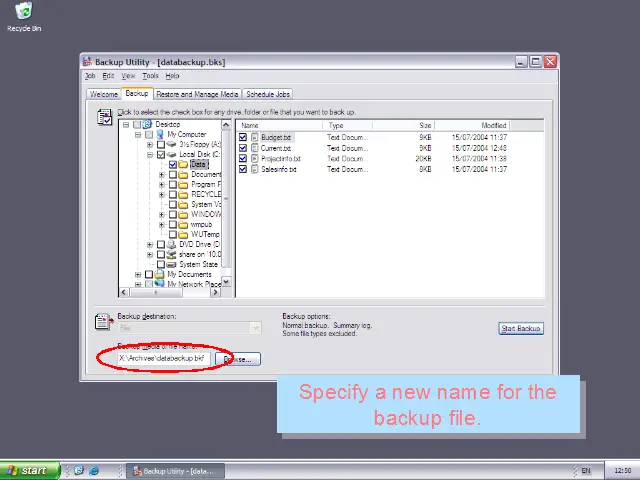Image resolution: width=640 pixels, height=480 pixels.
Task: Select the Data folder icon in tree
Action: pos(184,165)
